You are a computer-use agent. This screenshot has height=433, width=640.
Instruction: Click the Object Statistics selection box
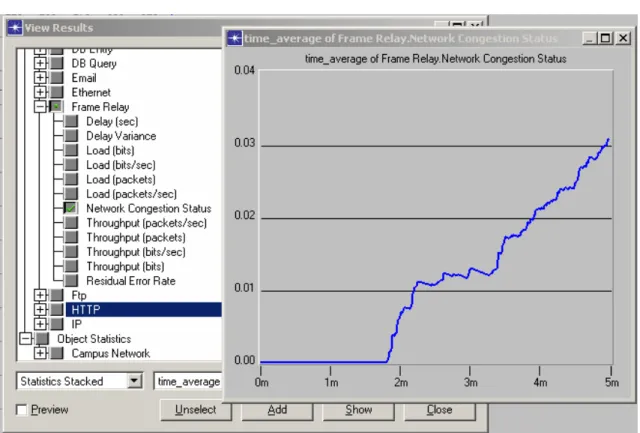[42, 339]
